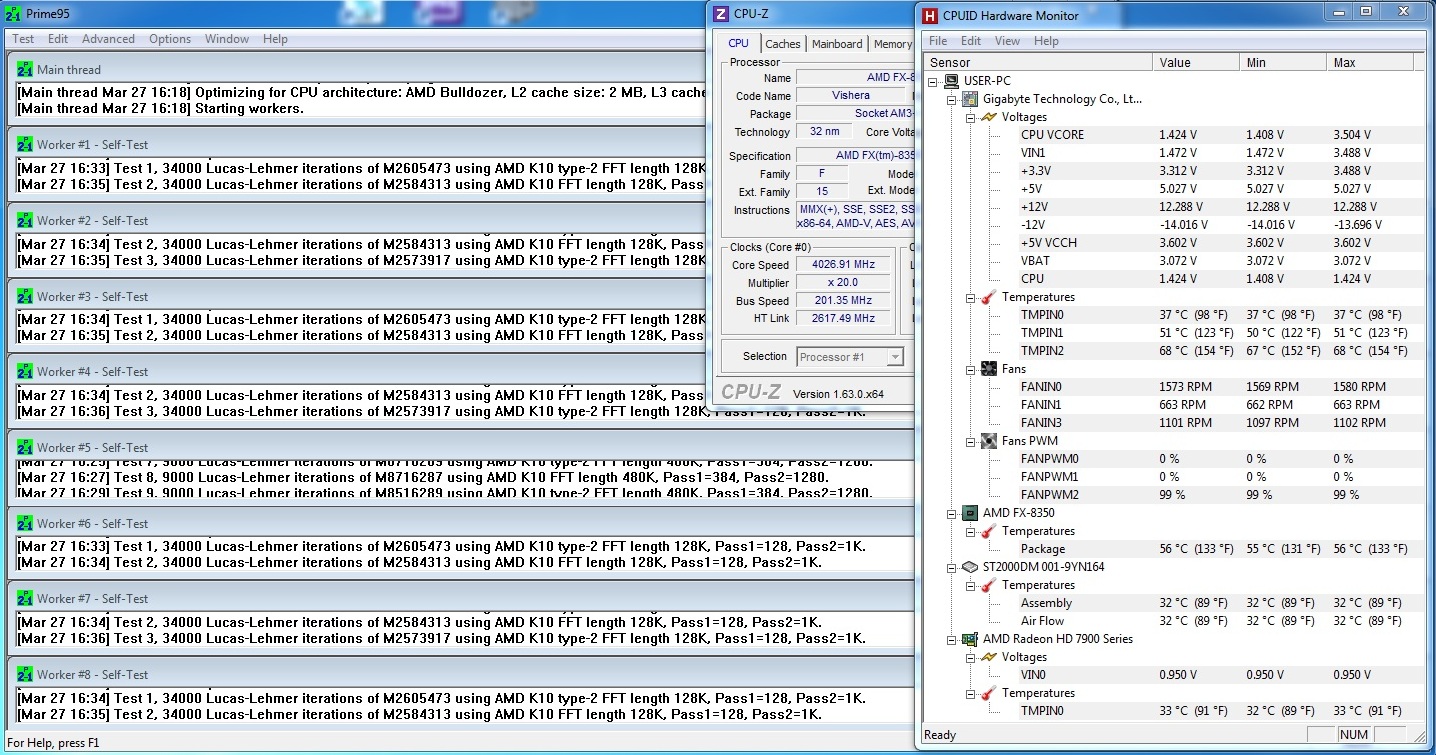Open the Options menu in Prime95
This screenshot has width=1436, height=755.
(170, 39)
